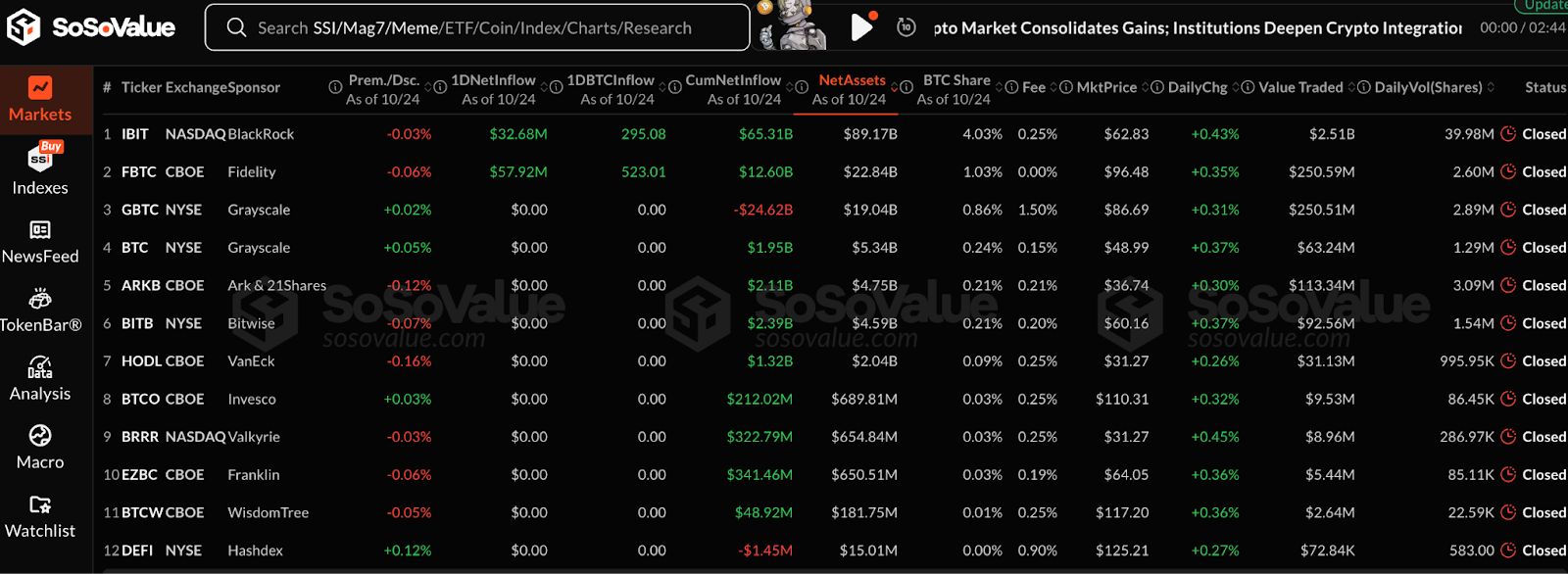Rewind audio by 10 seconds
1568x574 pixels.
coord(906,27)
